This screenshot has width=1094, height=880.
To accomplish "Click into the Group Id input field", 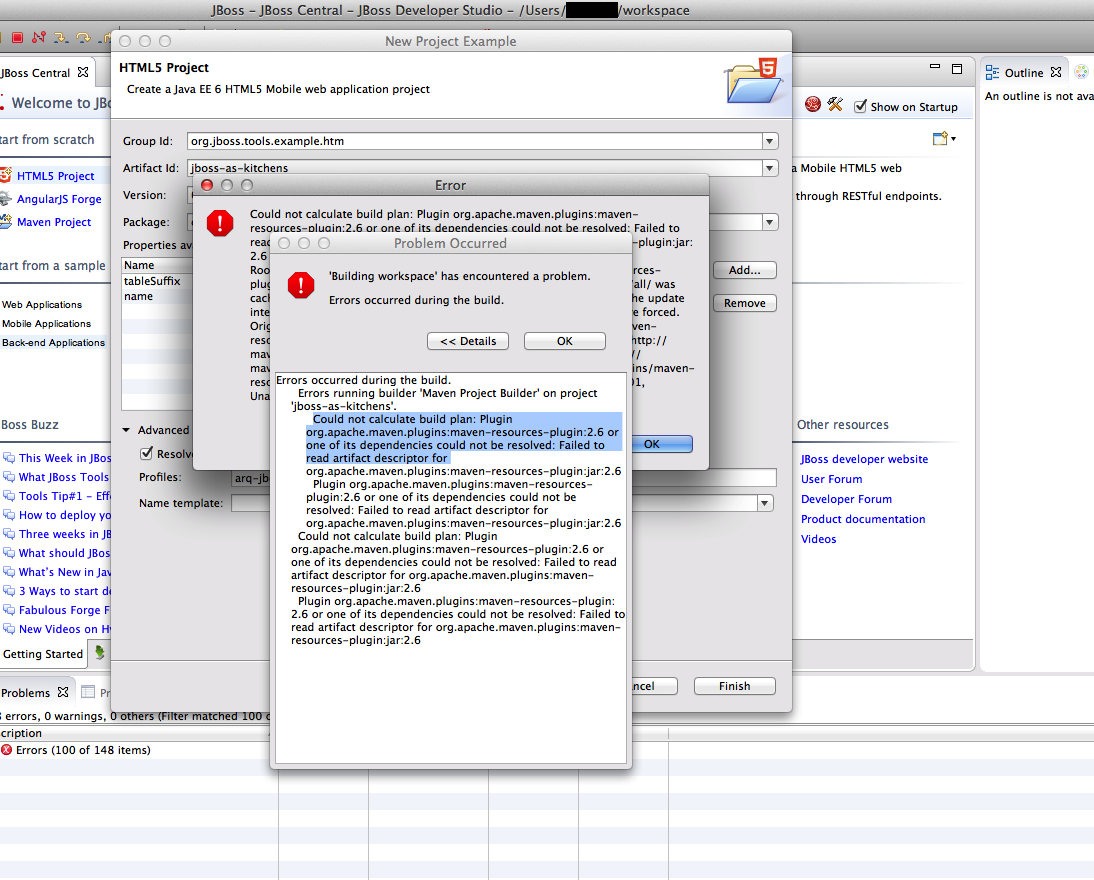I will [474, 141].
